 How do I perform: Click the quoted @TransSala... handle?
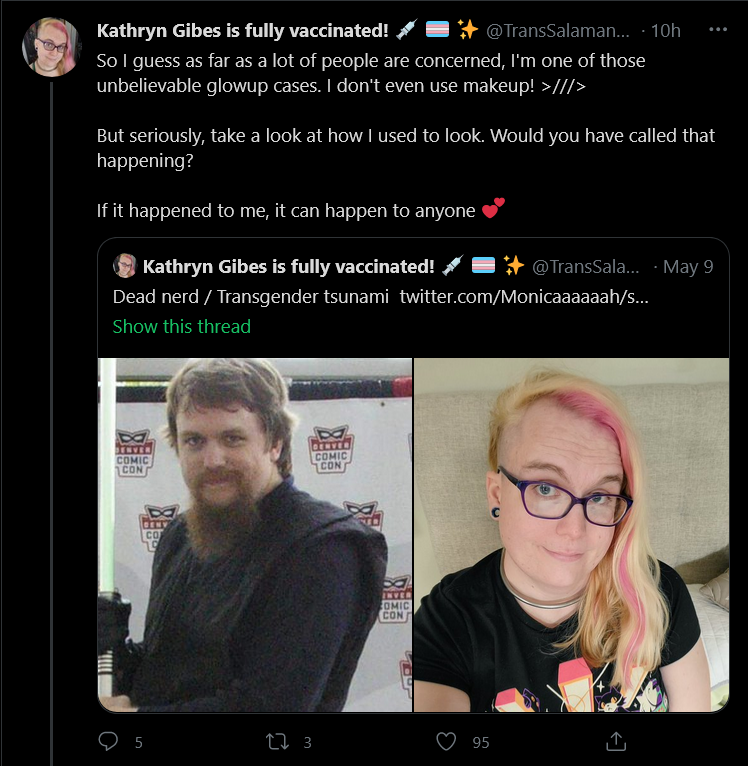[x=585, y=267]
